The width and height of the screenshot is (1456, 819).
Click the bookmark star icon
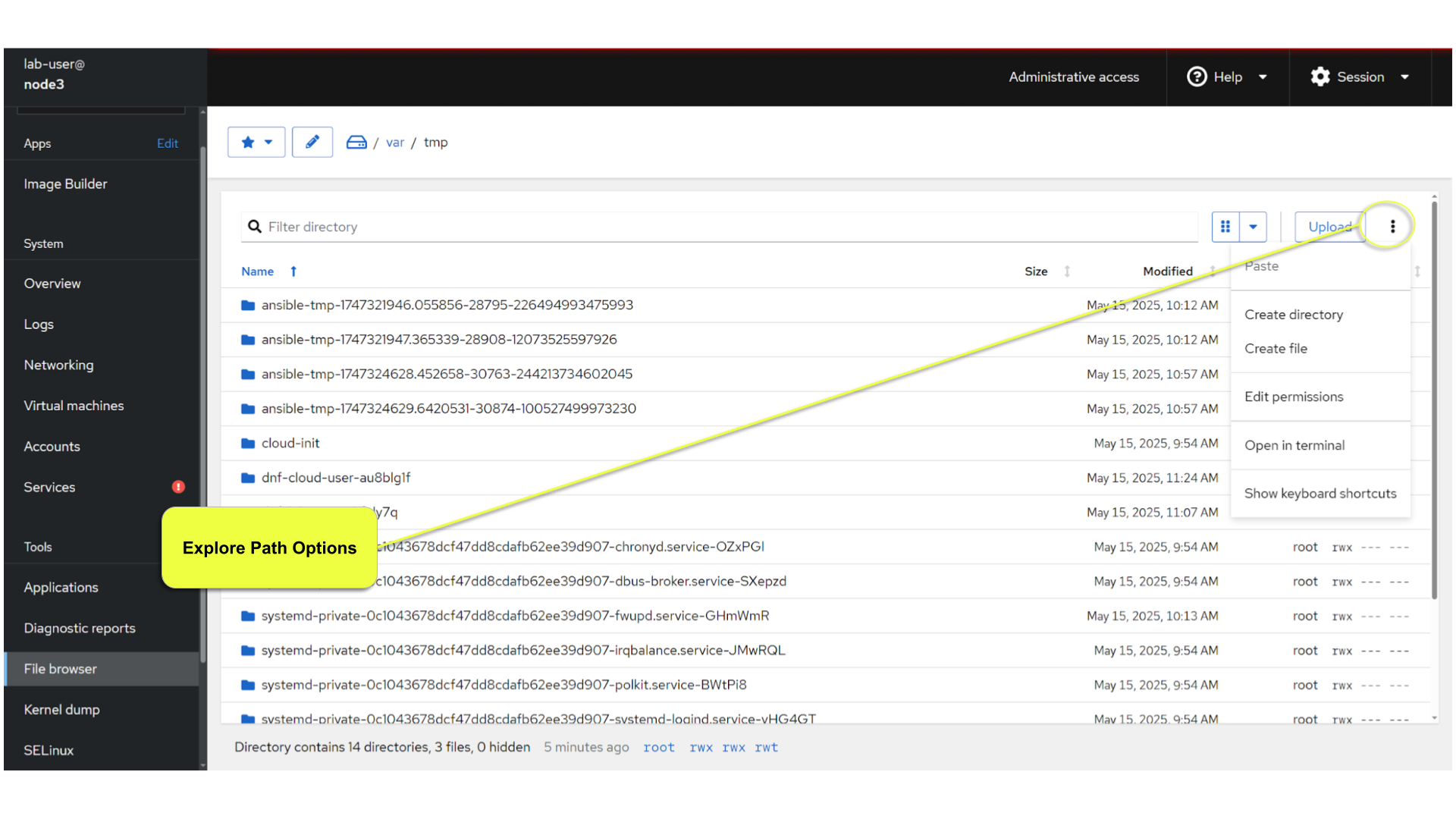pos(248,142)
